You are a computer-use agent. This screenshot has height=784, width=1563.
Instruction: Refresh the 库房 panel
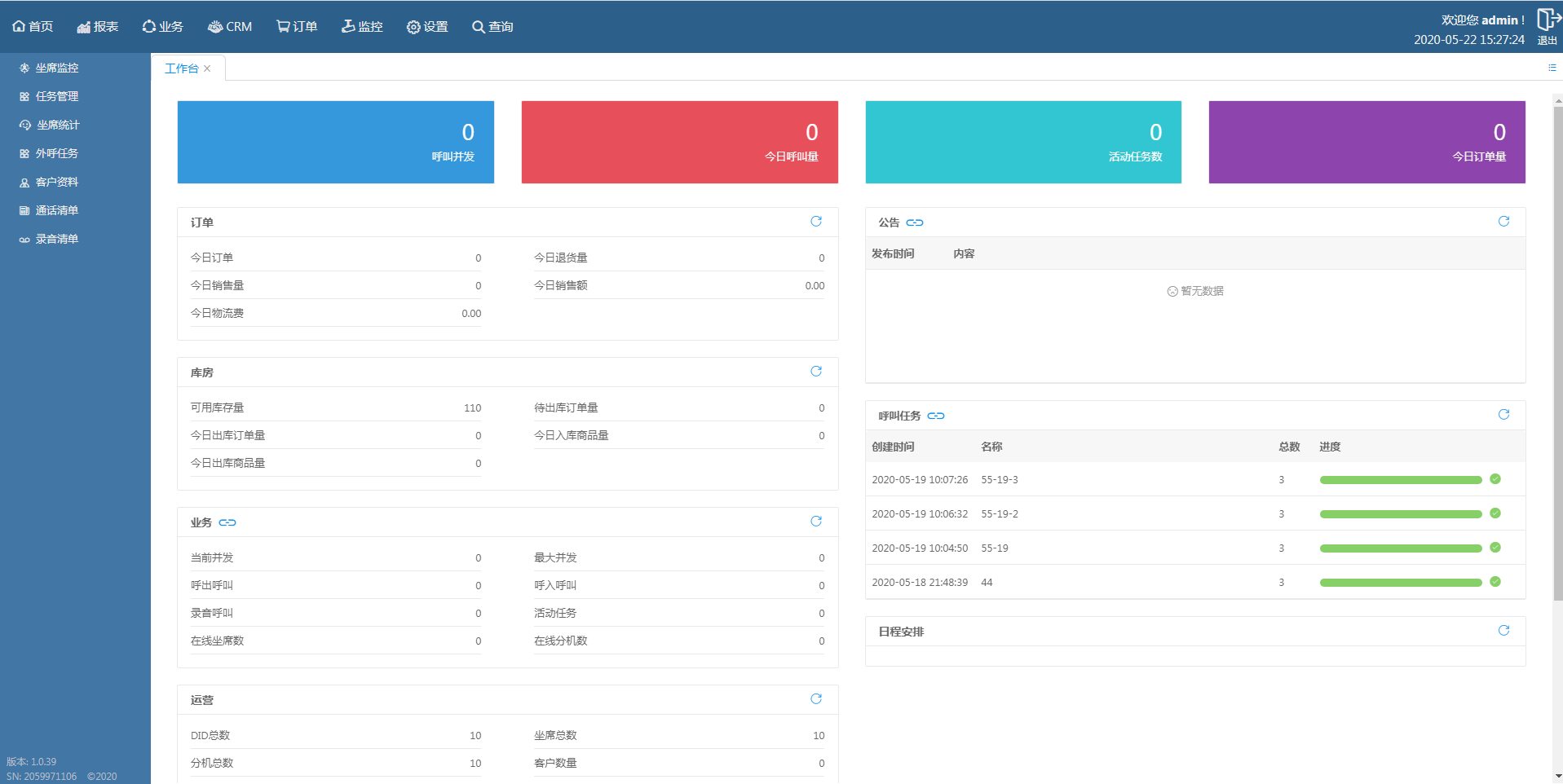coord(815,372)
